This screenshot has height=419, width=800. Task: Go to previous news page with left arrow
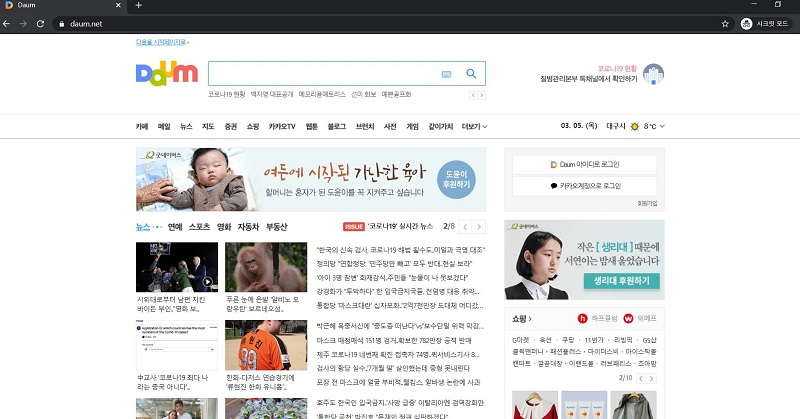click(465, 227)
